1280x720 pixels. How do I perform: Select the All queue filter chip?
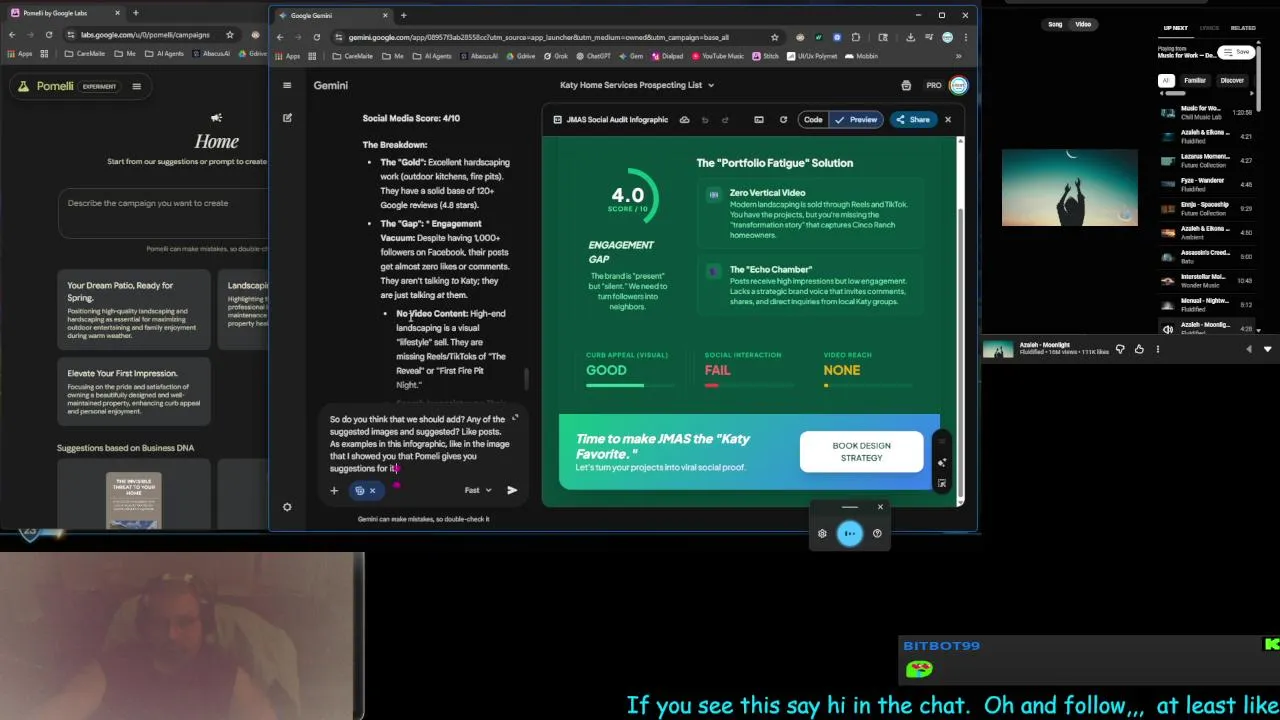pos(1165,81)
